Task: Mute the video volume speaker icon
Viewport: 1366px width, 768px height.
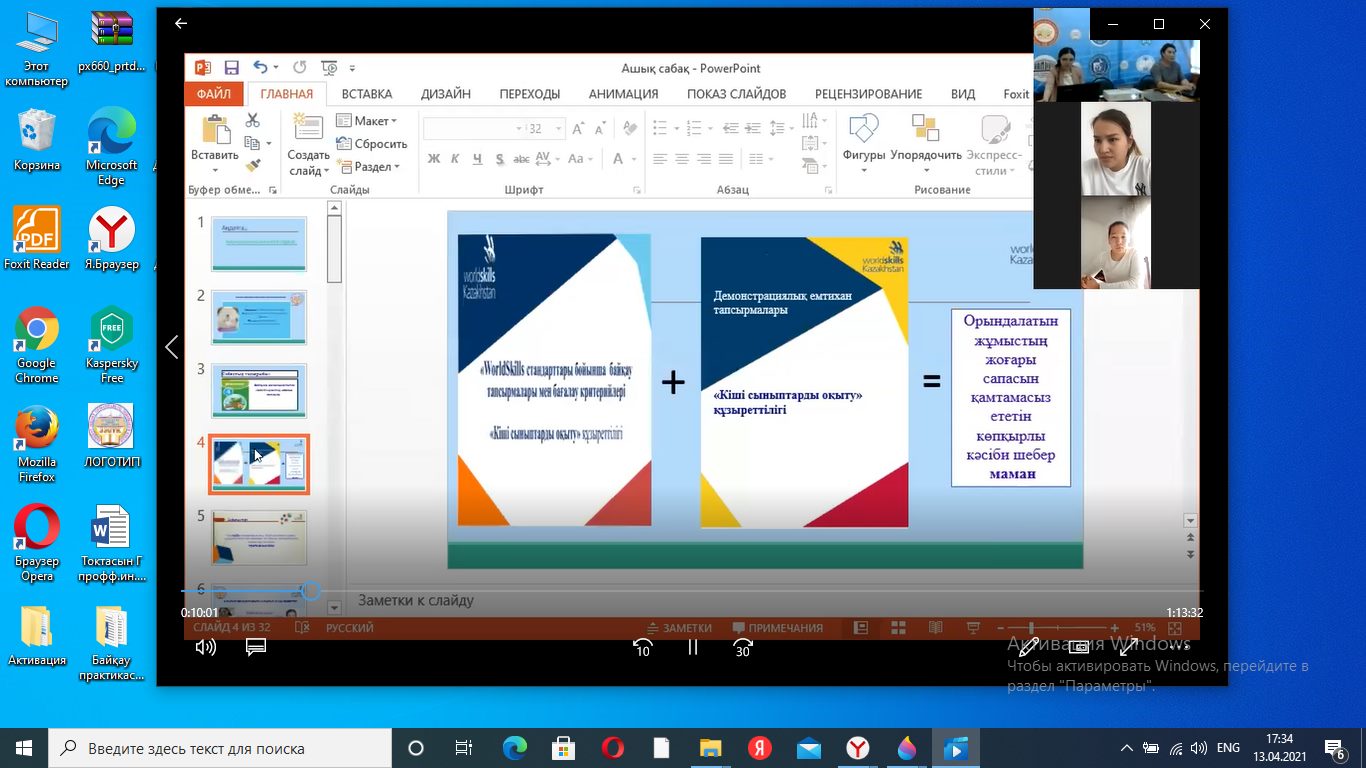Action: click(205, 647)
